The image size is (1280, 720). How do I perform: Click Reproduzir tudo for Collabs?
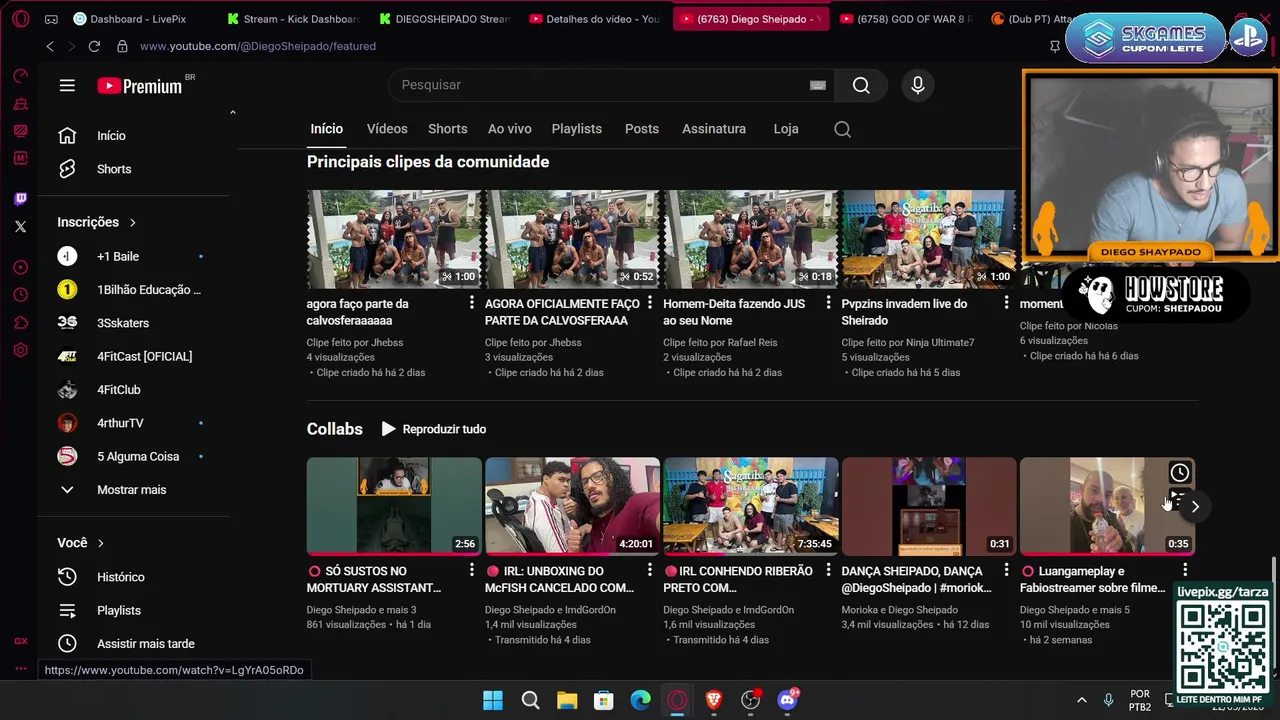click(434, 429)
